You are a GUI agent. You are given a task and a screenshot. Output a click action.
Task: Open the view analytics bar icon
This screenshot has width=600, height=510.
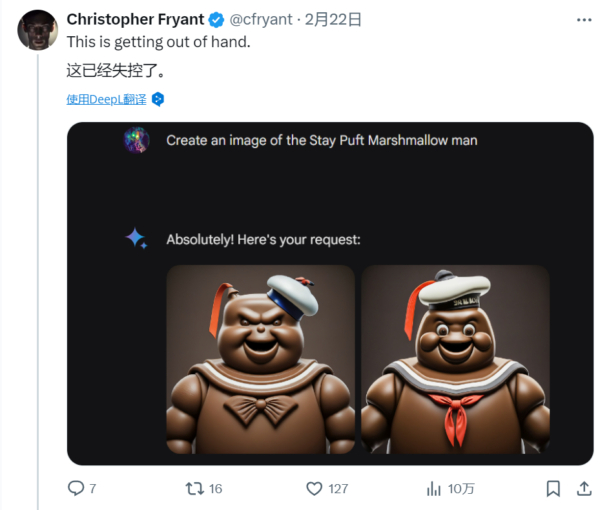[433, 488]
